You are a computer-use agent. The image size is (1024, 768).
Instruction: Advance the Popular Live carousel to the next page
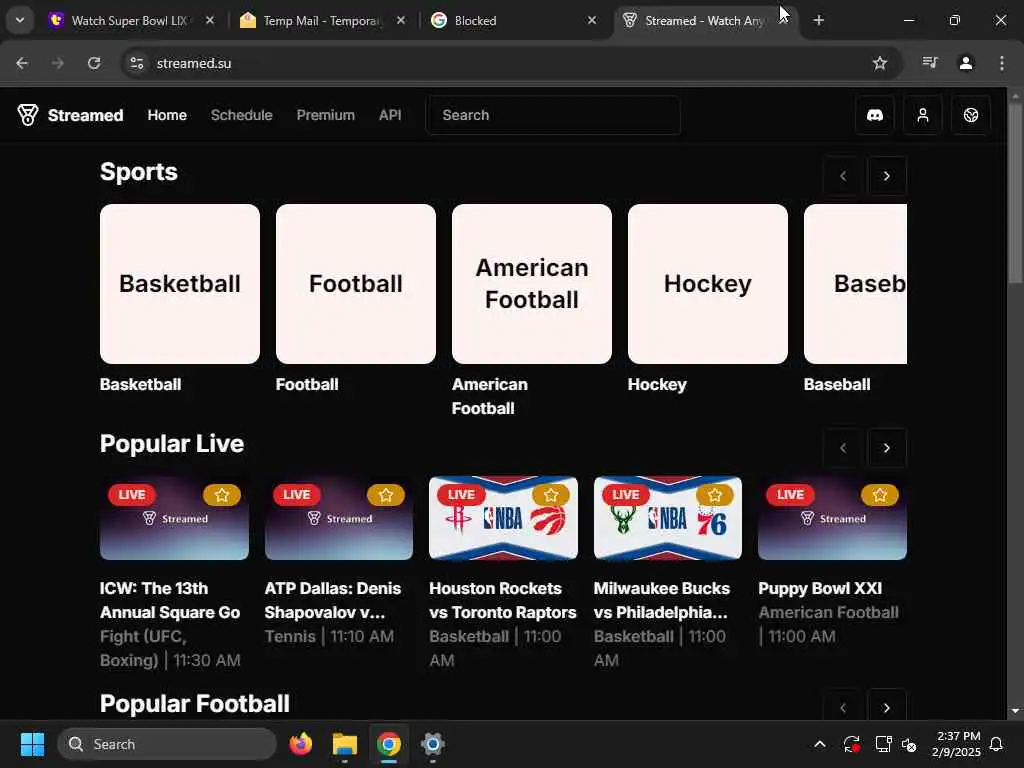coord(886,448)
